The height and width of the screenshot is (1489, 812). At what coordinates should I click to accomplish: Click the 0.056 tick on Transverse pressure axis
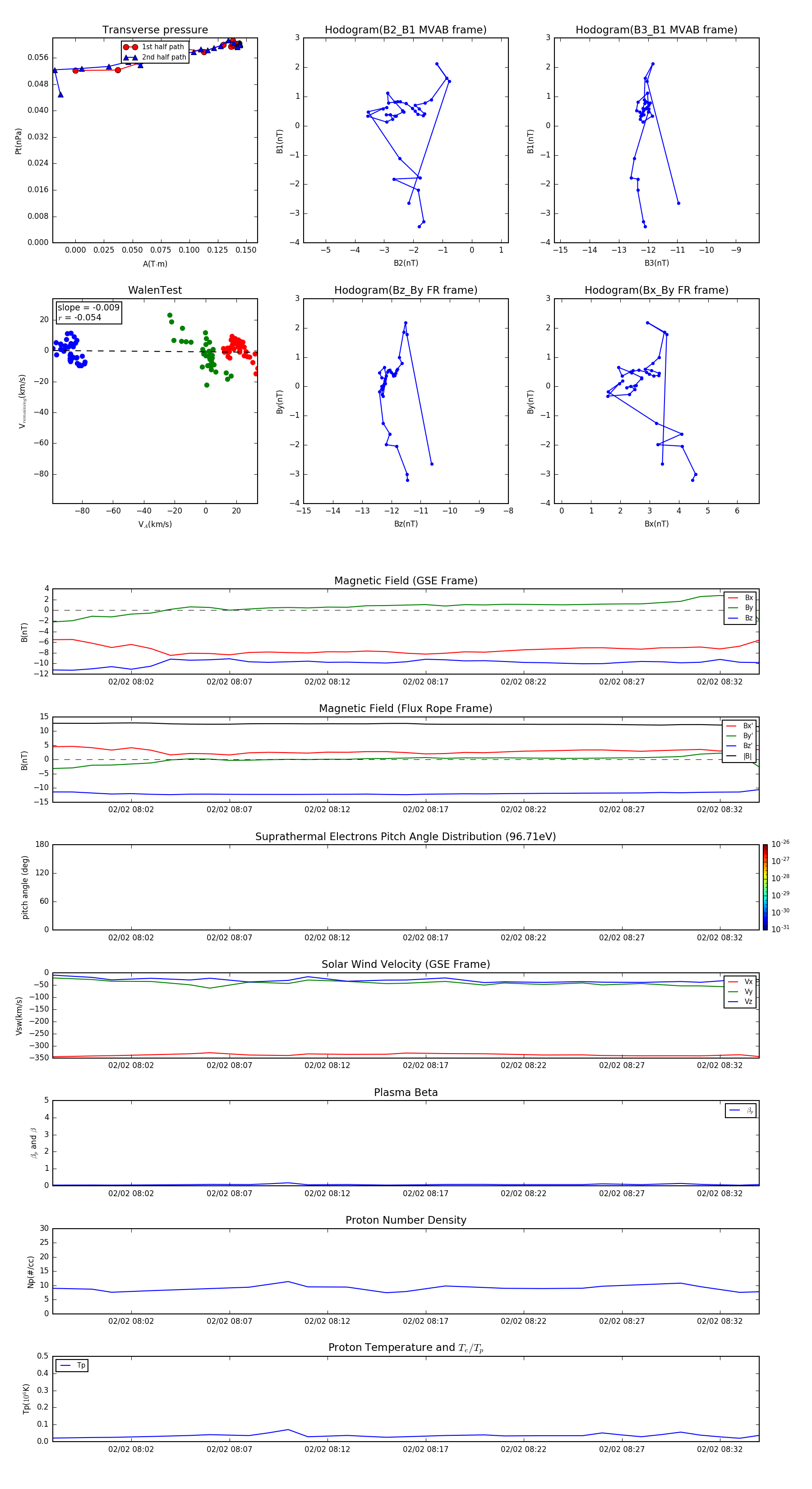[x=38, y=57]
